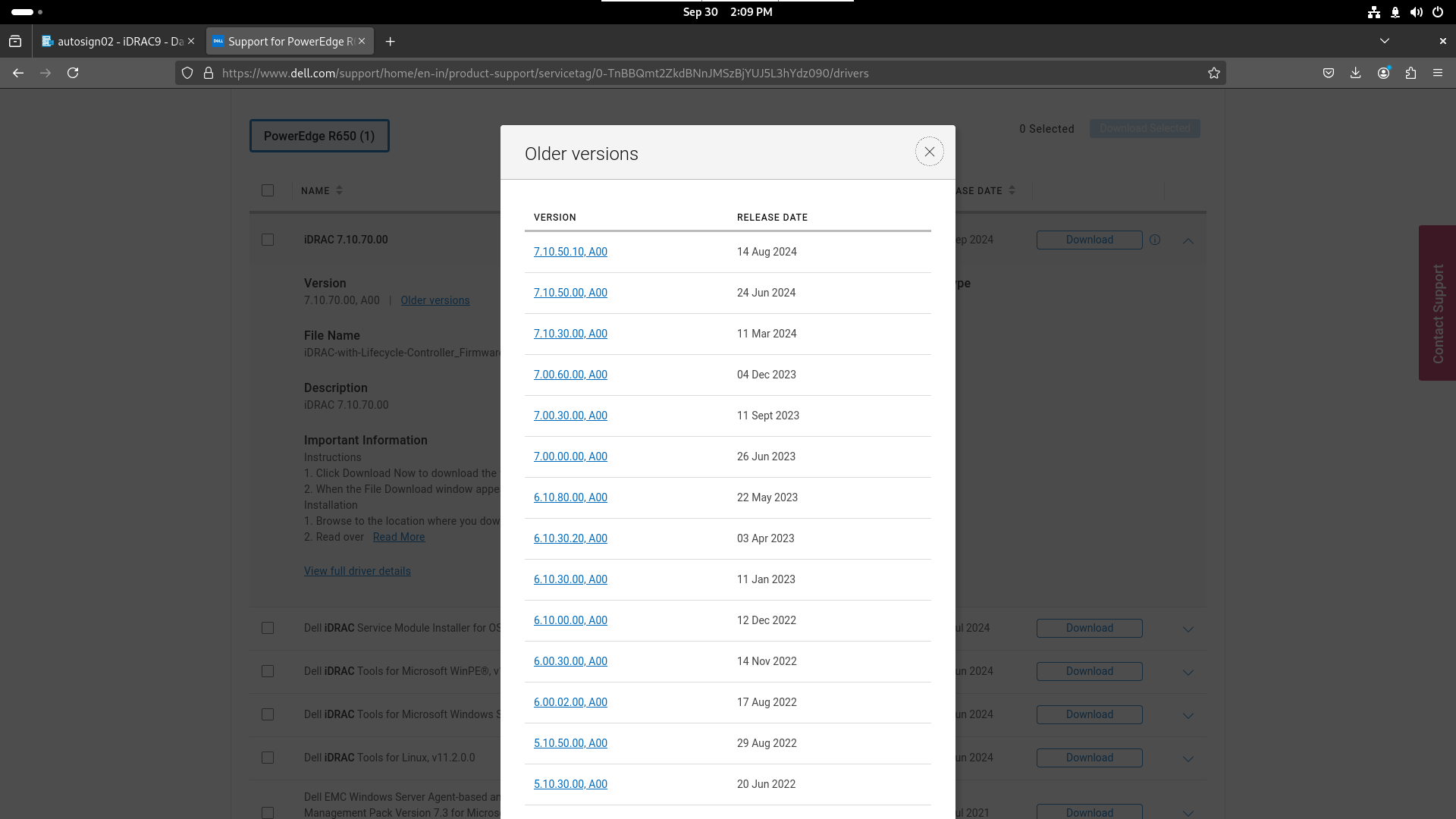Check iDRAC Tools for Linux row
1456x819 pixels.
pyautogui.click(x=268, y=758)
